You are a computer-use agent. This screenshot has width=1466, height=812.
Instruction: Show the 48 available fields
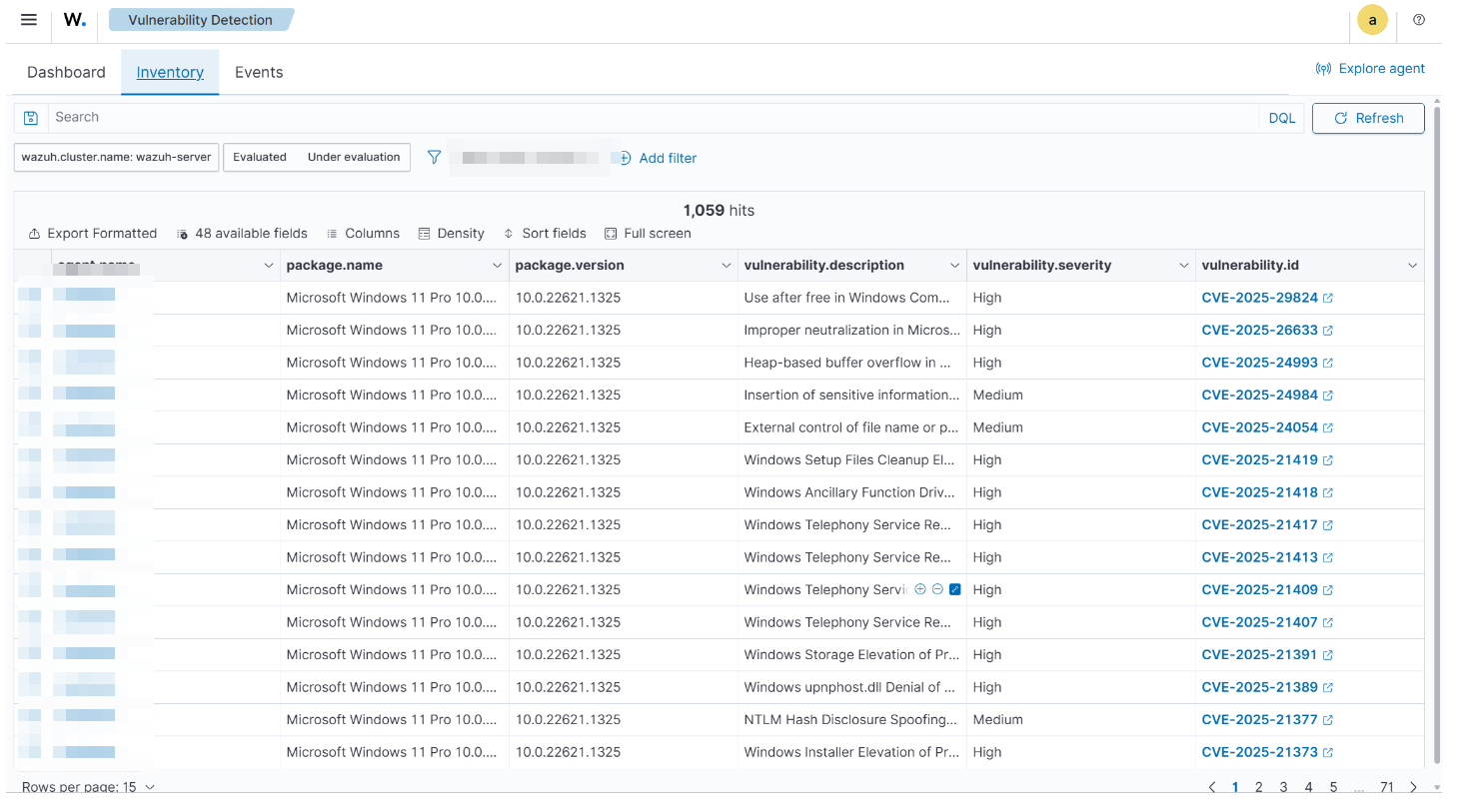242,234
